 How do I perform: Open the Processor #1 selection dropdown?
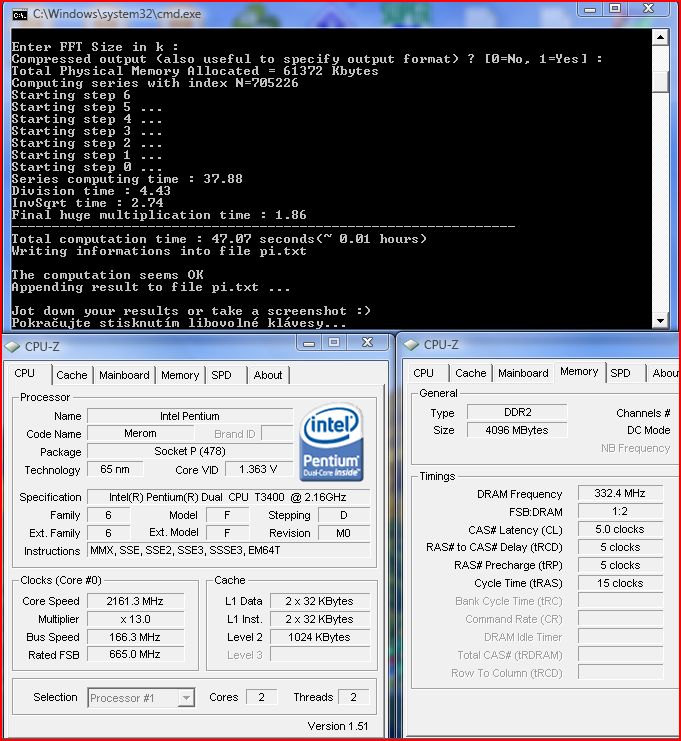141,698
